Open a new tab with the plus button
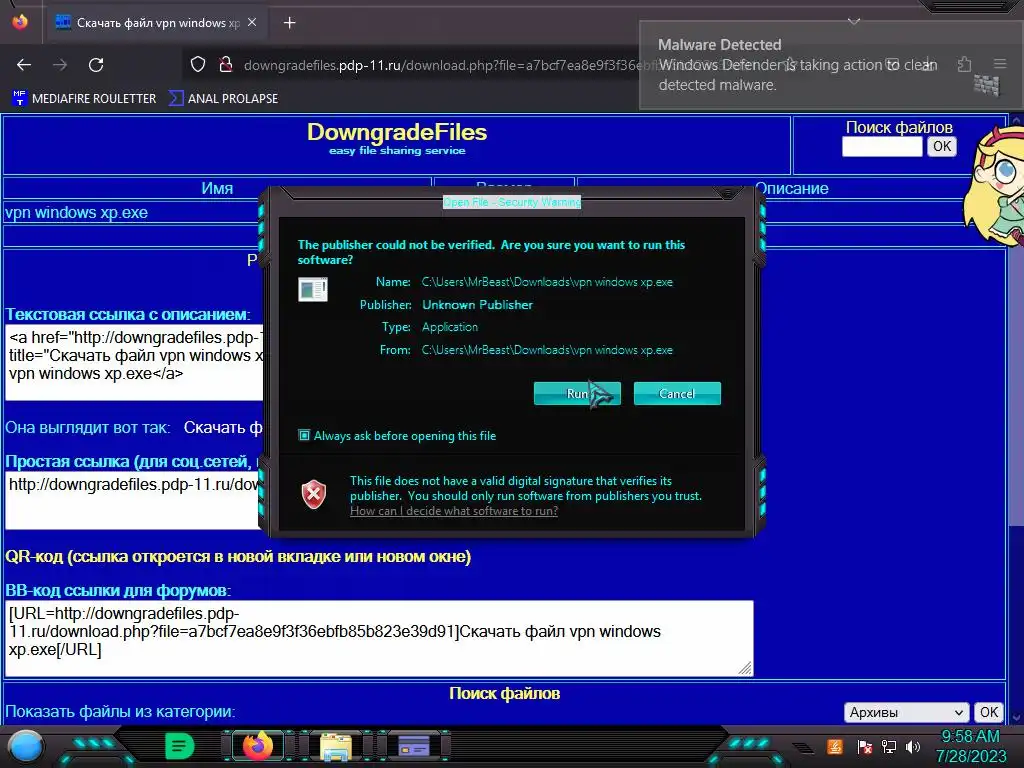The width and height of the screenshot is (1024, 768). [x=289, y=23]
